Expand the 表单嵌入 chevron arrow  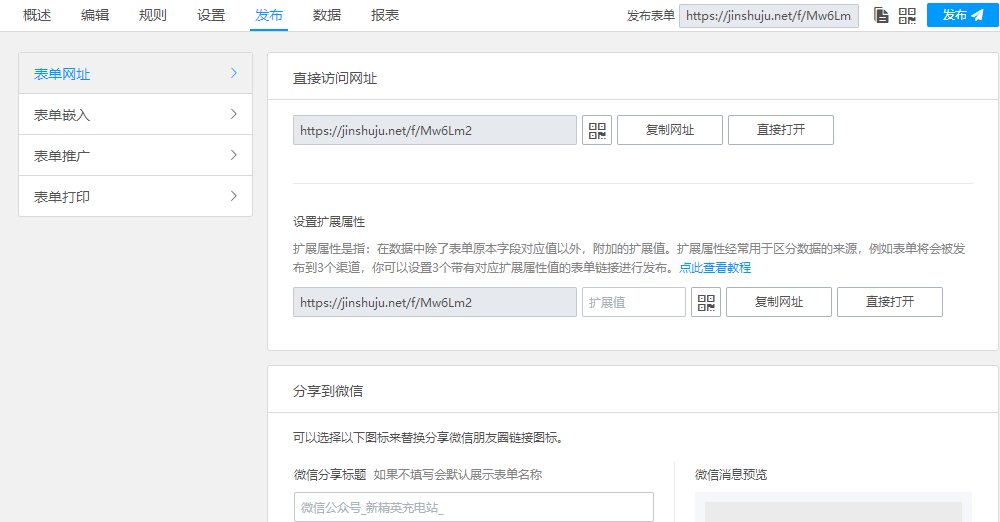[x=233, y=114]
